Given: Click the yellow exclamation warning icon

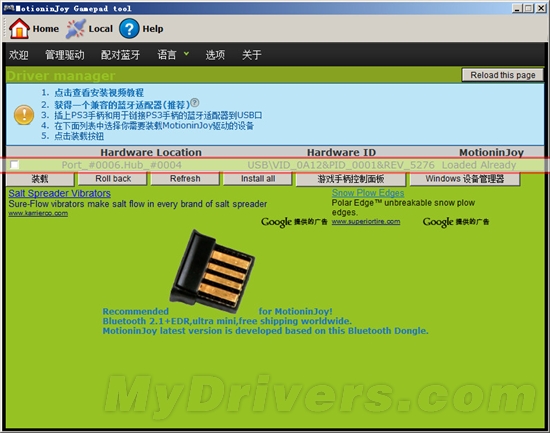Looking at the screenshot, I should click(24, 115).
